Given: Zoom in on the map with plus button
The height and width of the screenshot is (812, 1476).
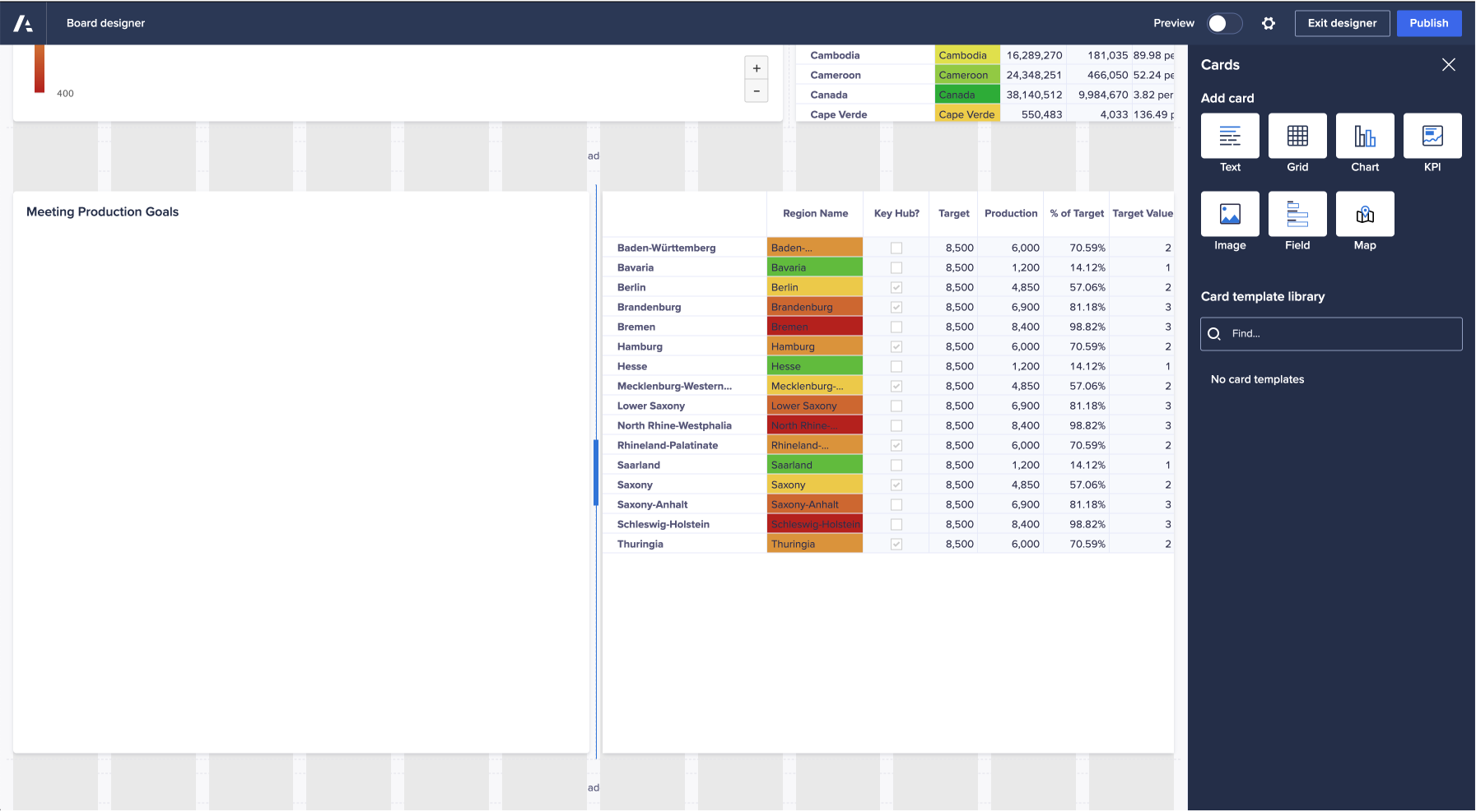Looking at the screenshot, I should [756, 68].
